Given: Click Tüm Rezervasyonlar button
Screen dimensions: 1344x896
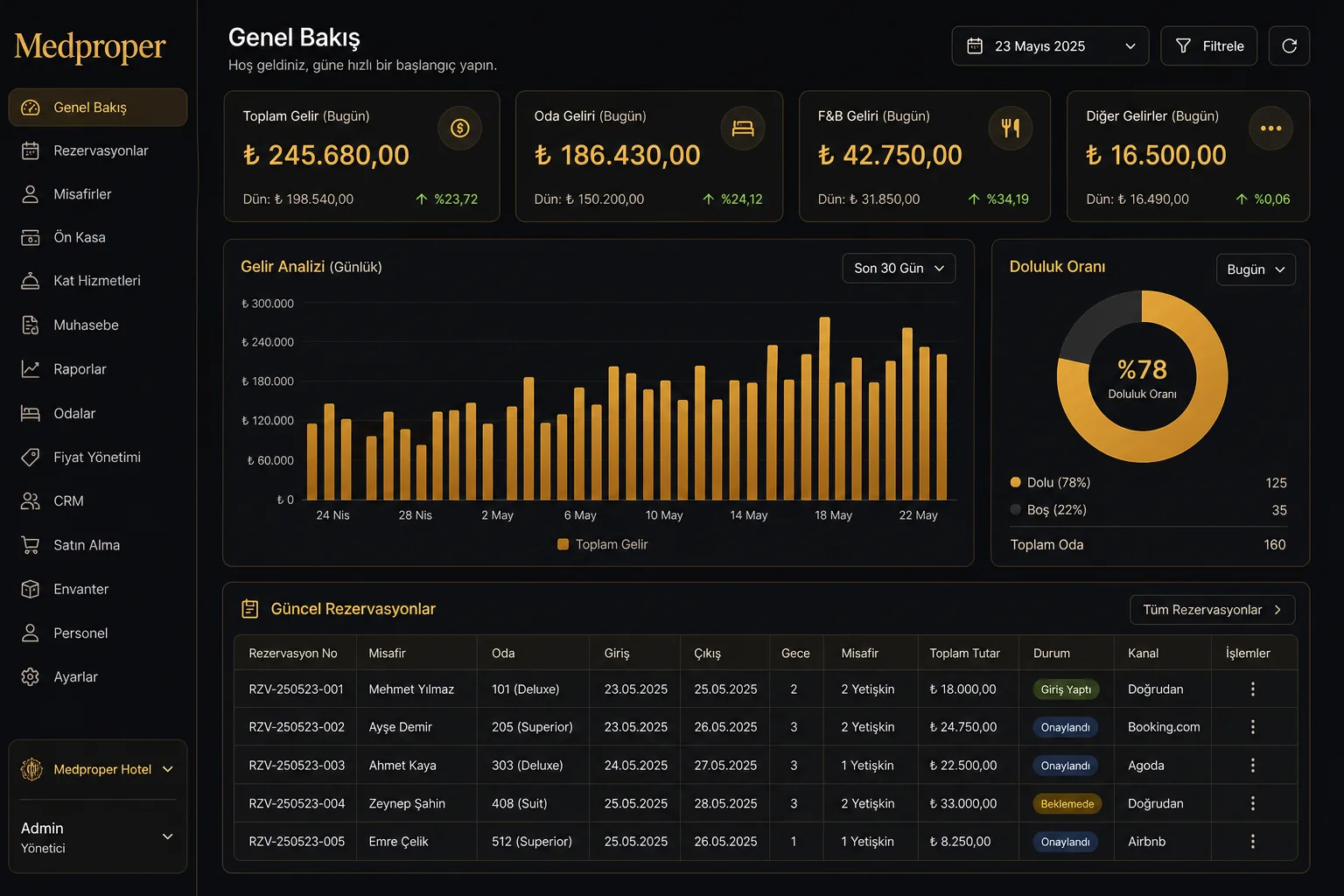Looking at the screenshot, I should pyautogui.click(x=1213, y=610).
